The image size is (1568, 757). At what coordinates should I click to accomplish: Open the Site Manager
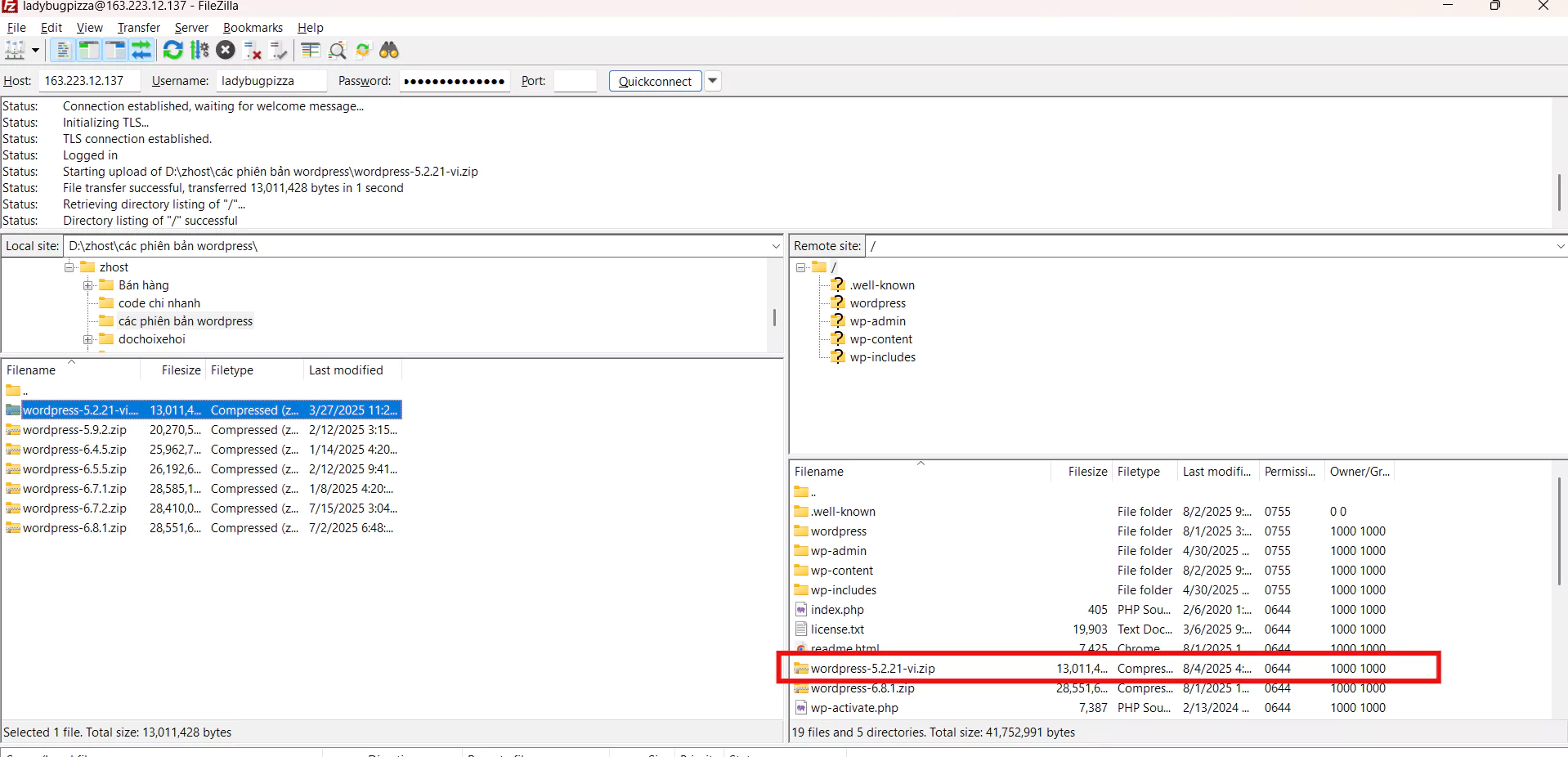(x=15, y=51)
